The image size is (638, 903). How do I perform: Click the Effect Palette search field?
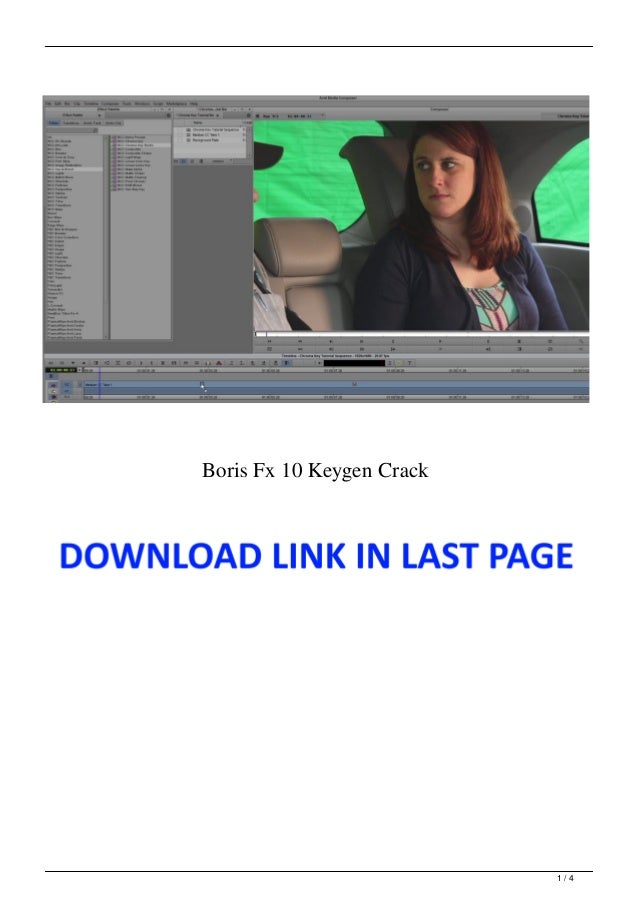click(71, 130)
